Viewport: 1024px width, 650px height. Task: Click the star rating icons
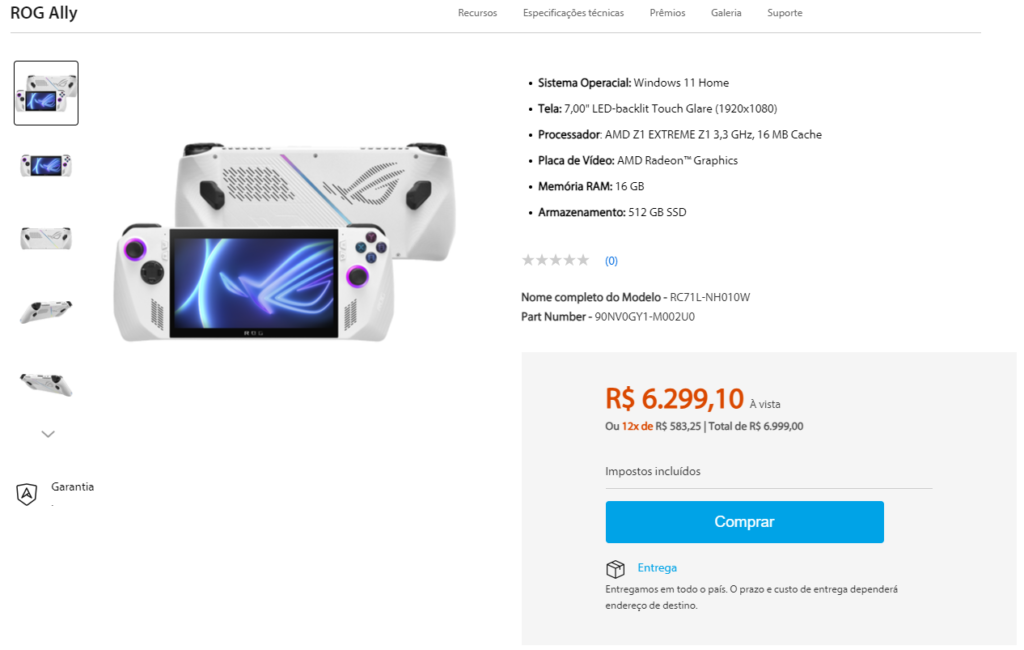point(555,260)
